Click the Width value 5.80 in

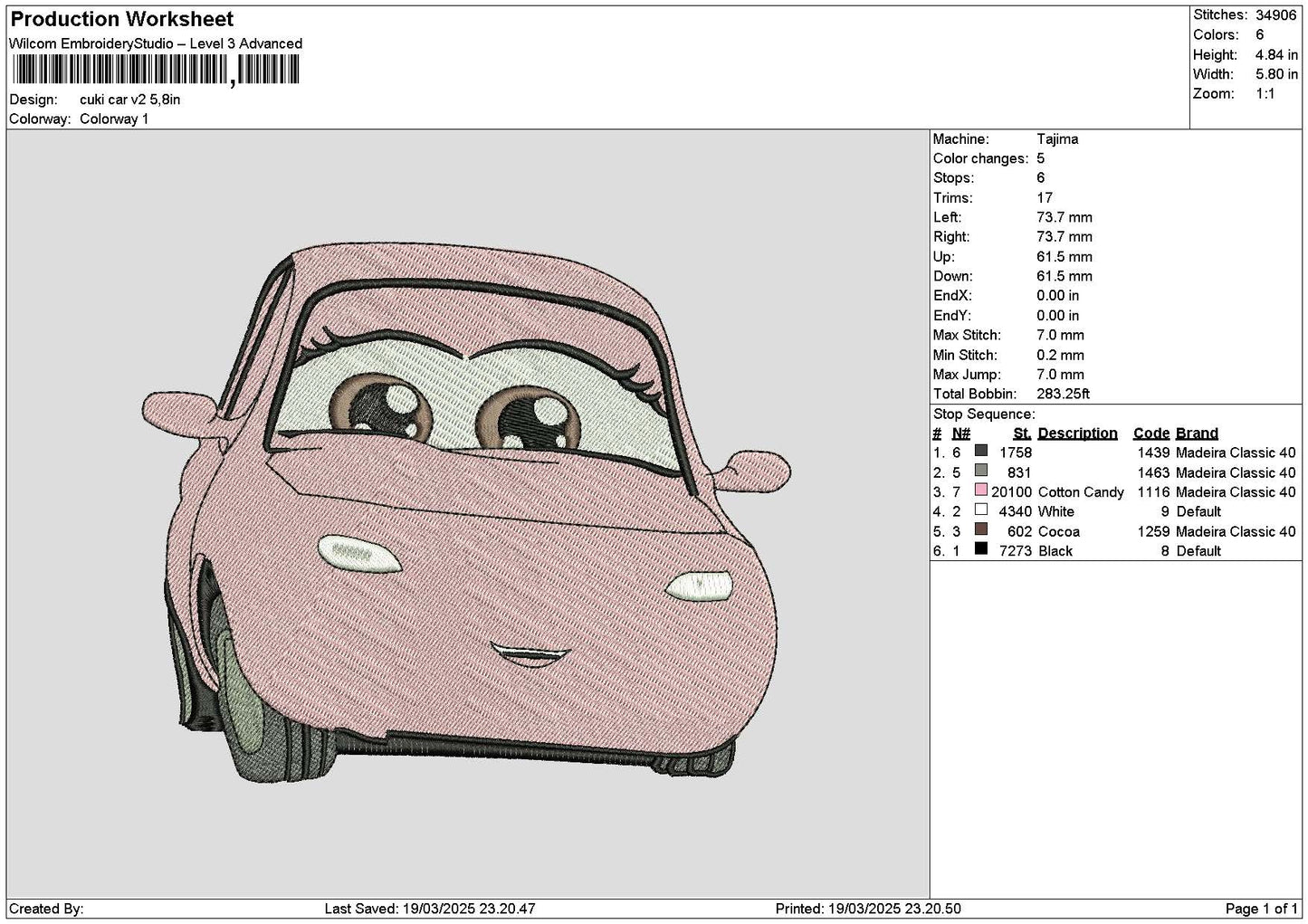[x=1276, y=74]
